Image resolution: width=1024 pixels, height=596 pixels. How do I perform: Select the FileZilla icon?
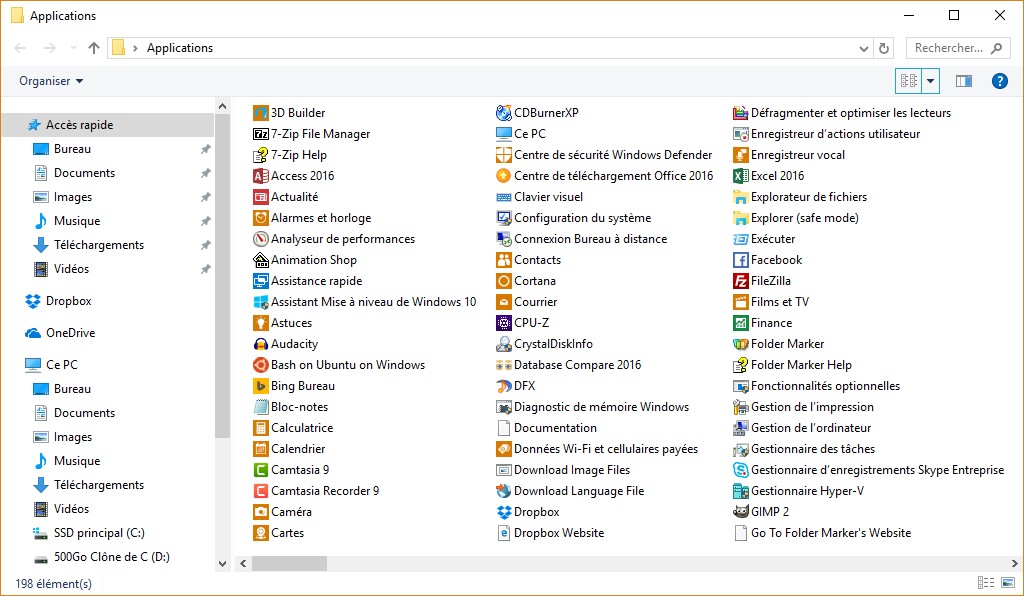(741, 281)
